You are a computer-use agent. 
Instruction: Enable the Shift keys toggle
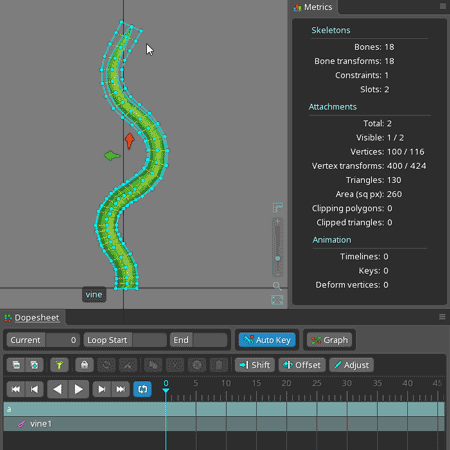[x=255, y=365]
